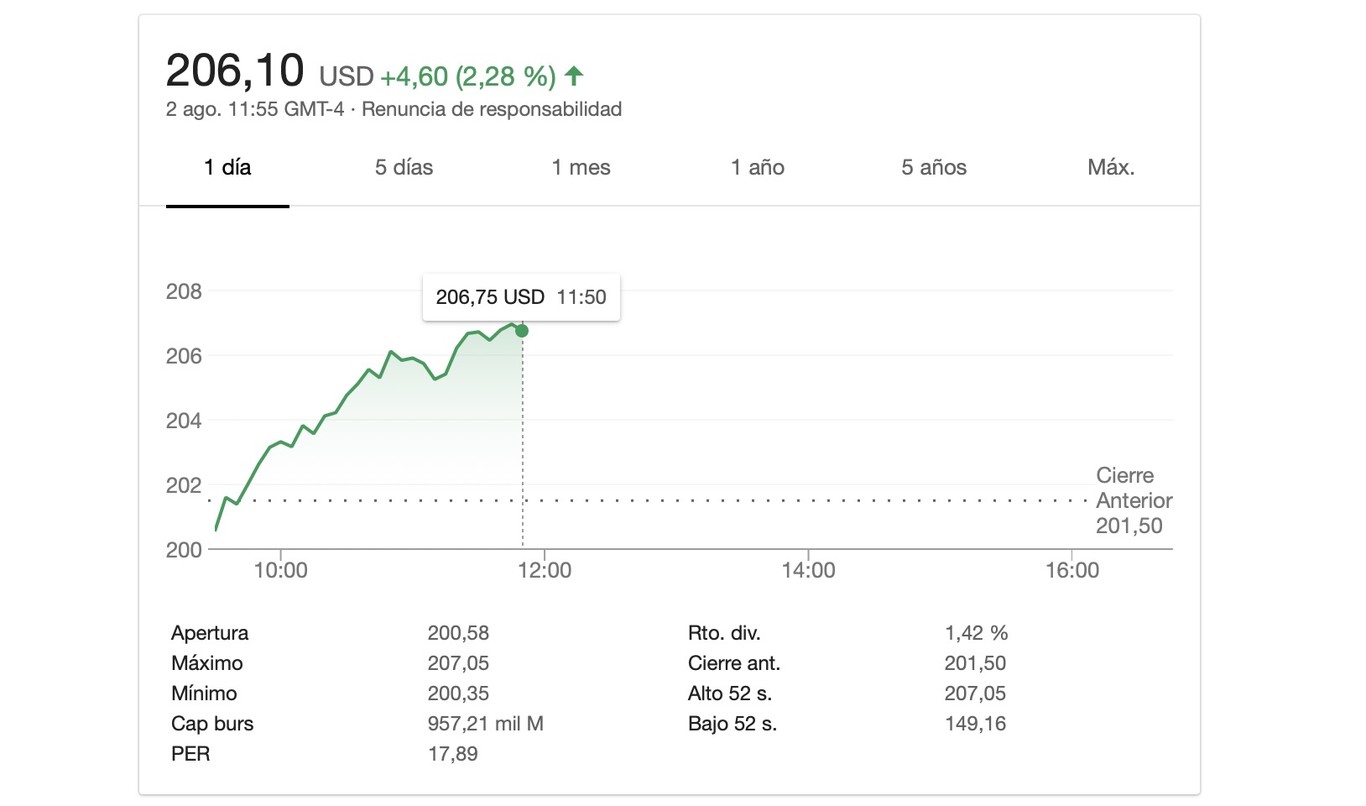Switch to the 5 días tab
Viewport: 1366px width, 806px height.
tap(404, 168)
